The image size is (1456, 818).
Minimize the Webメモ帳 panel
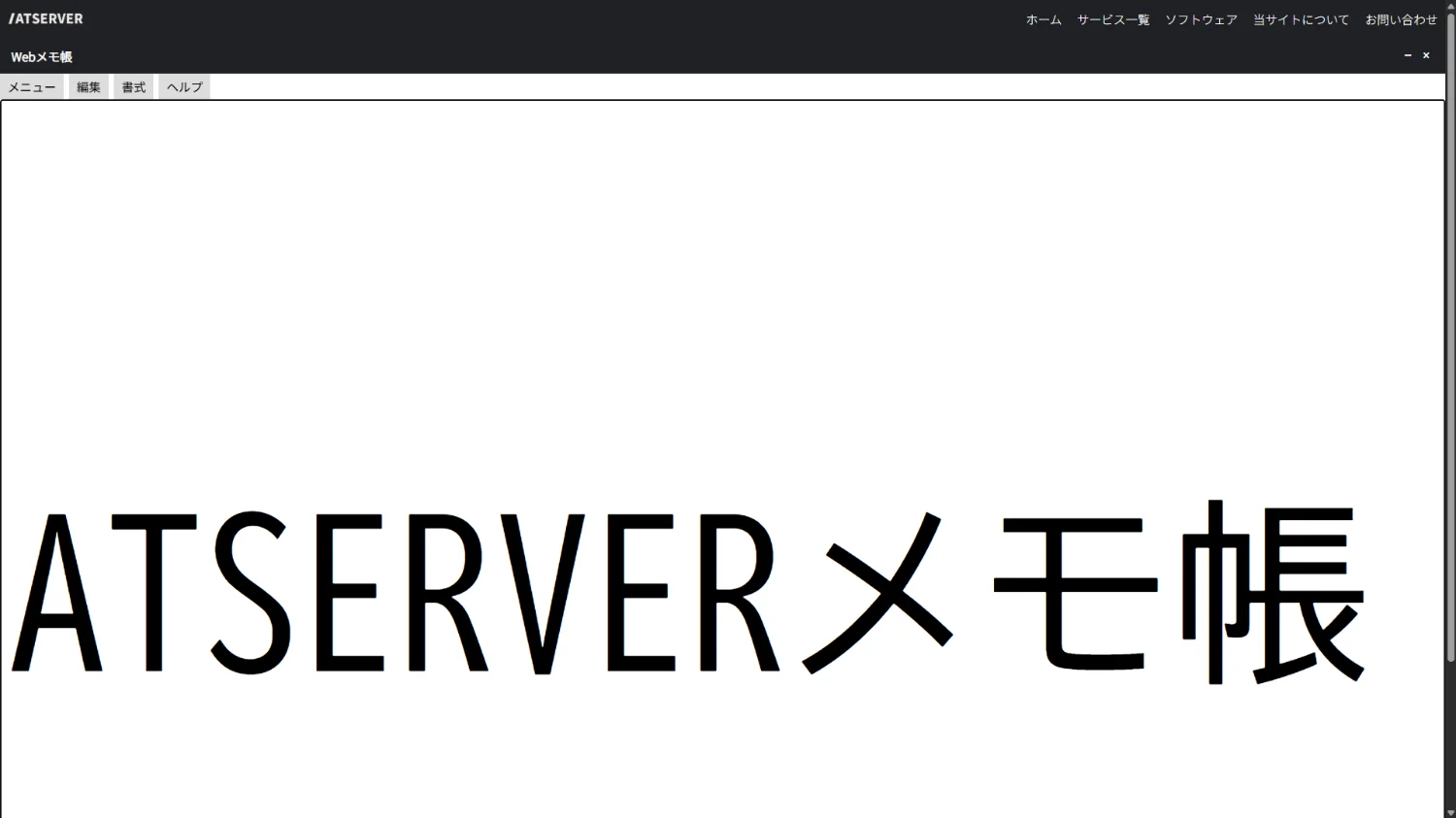[1407, 56]
